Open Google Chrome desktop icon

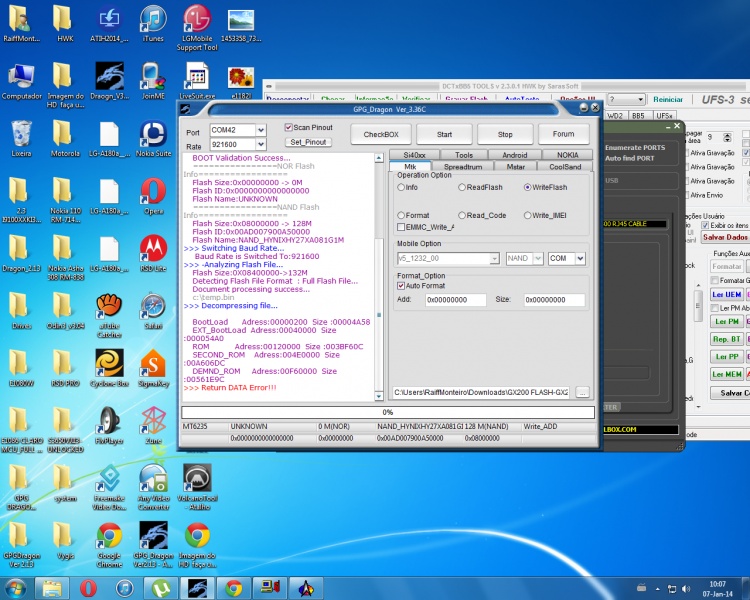pyautogui.click(x=109, y=544)
